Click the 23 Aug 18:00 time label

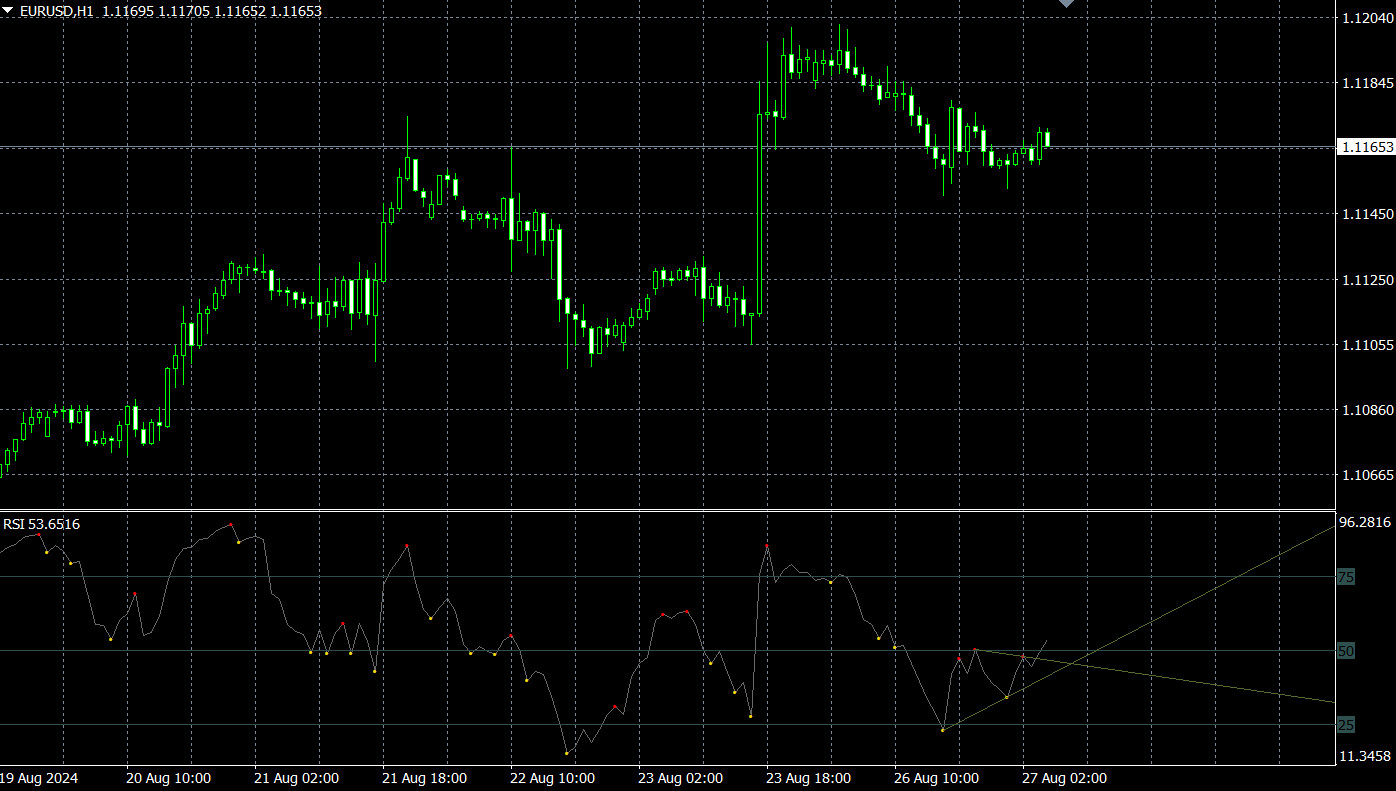point(809,778)
